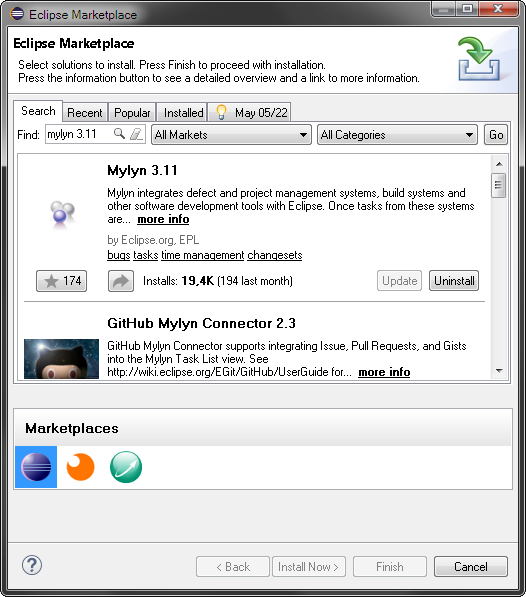
Task: Clear search text with eraser icon
Action: coord(135,134)
